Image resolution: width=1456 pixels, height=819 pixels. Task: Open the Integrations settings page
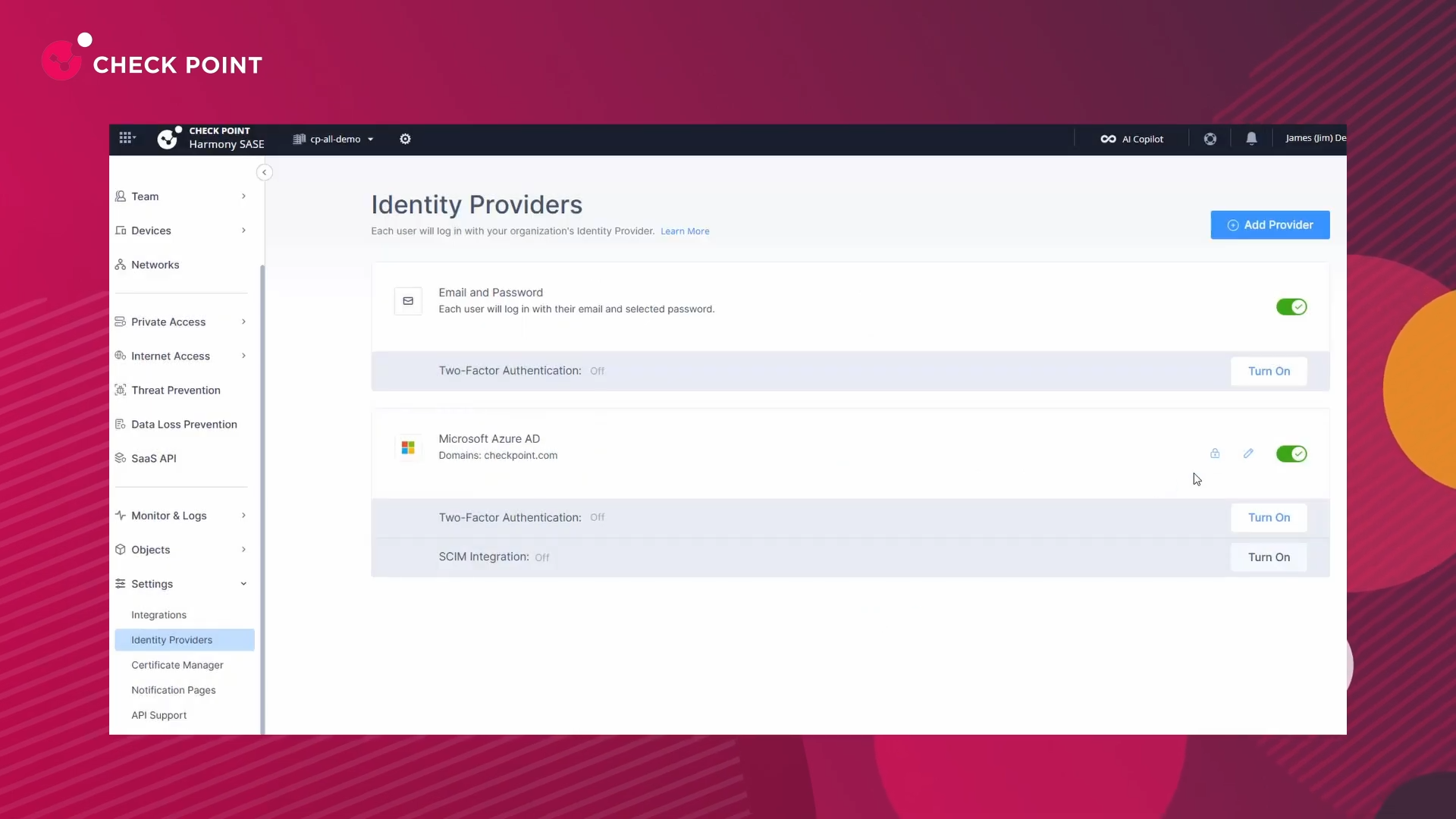(158, 615)
